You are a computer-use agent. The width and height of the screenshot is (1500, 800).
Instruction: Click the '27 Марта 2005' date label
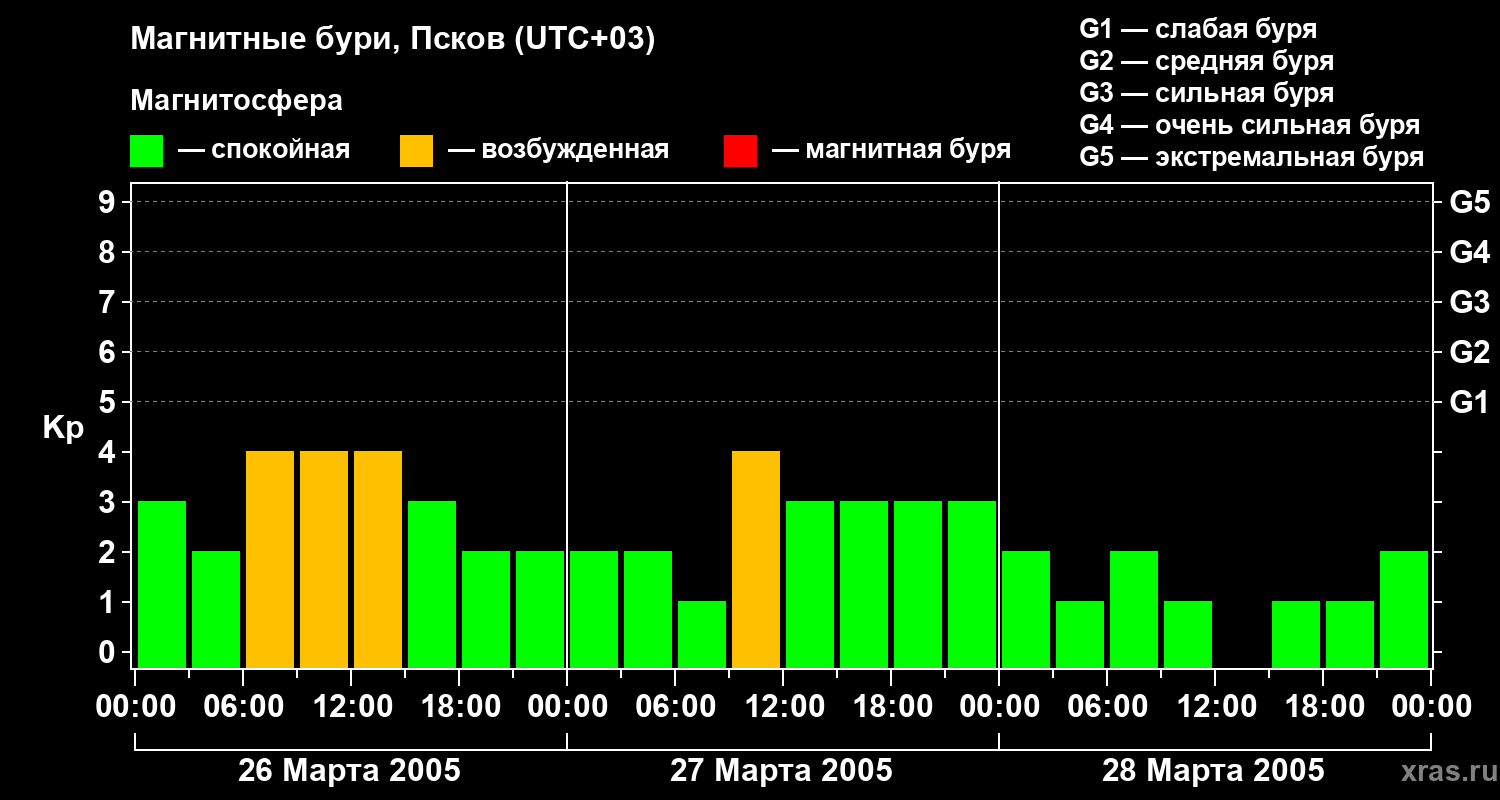(x=781, y=771)
